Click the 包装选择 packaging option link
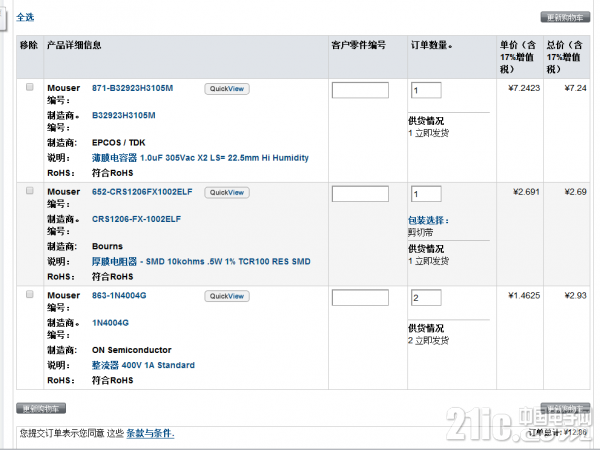Viewport: 600px width, 450px height. tap(428, 220)
